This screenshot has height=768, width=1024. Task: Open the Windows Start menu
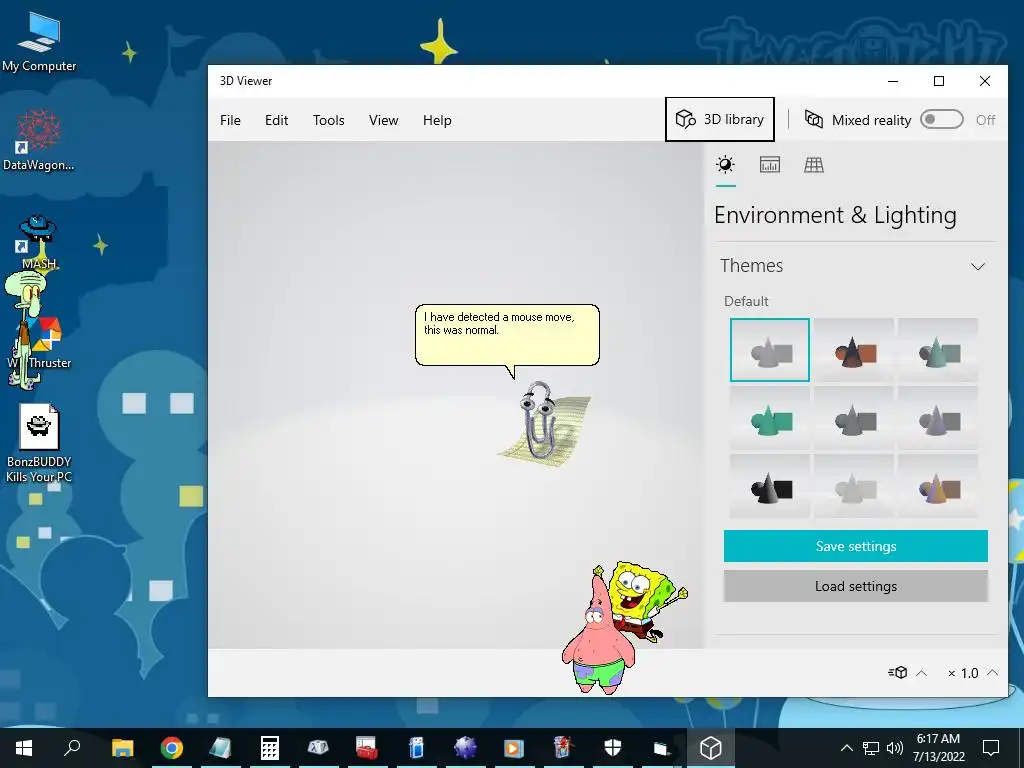24,748
